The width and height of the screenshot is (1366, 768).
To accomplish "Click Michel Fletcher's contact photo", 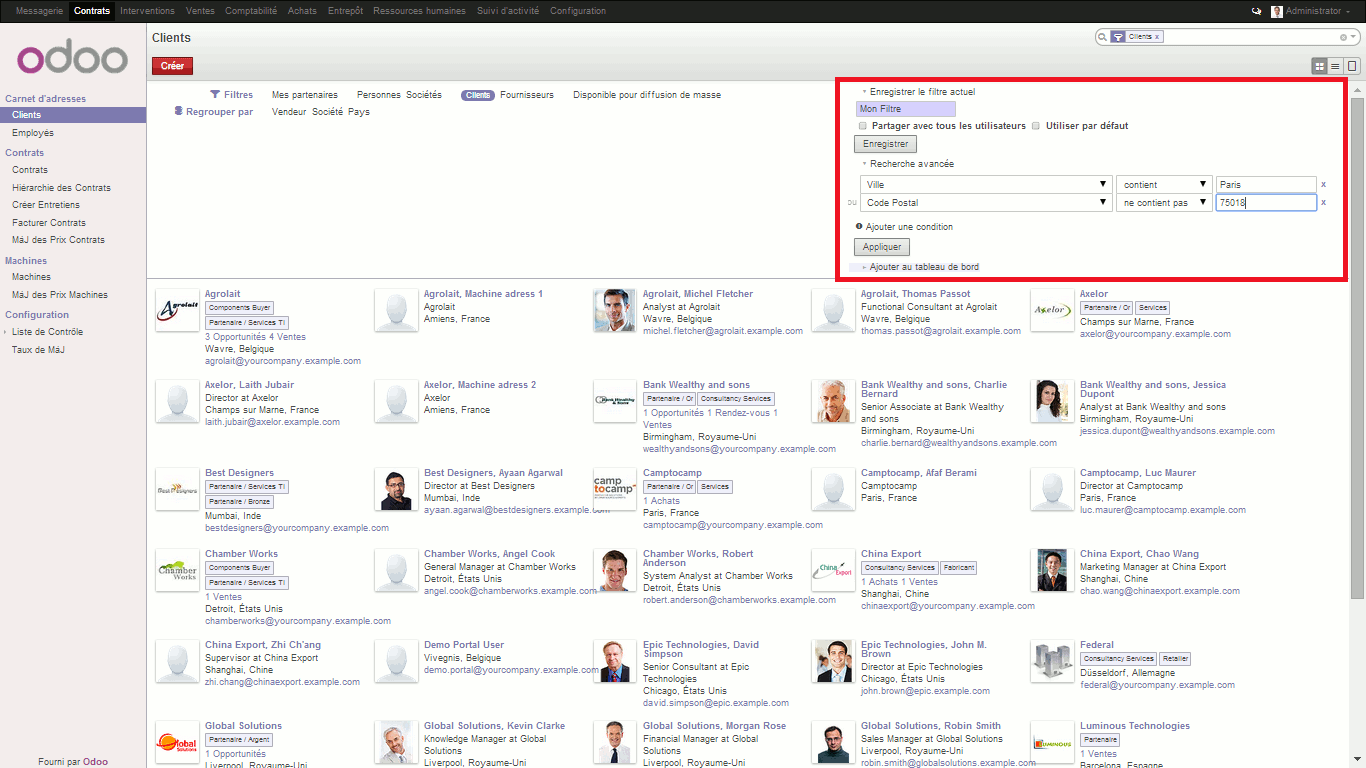I will coord(614,310).
